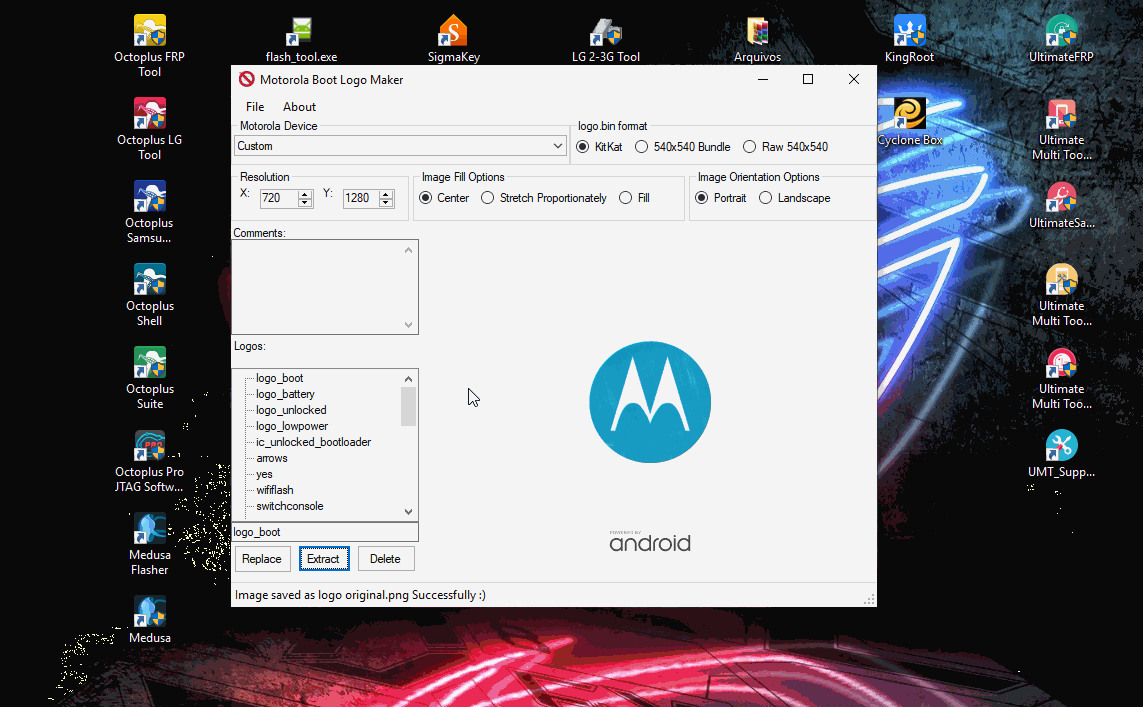
Task: Open the LG 2-3G Tool shortcut
Action: (x=606, y=39)
